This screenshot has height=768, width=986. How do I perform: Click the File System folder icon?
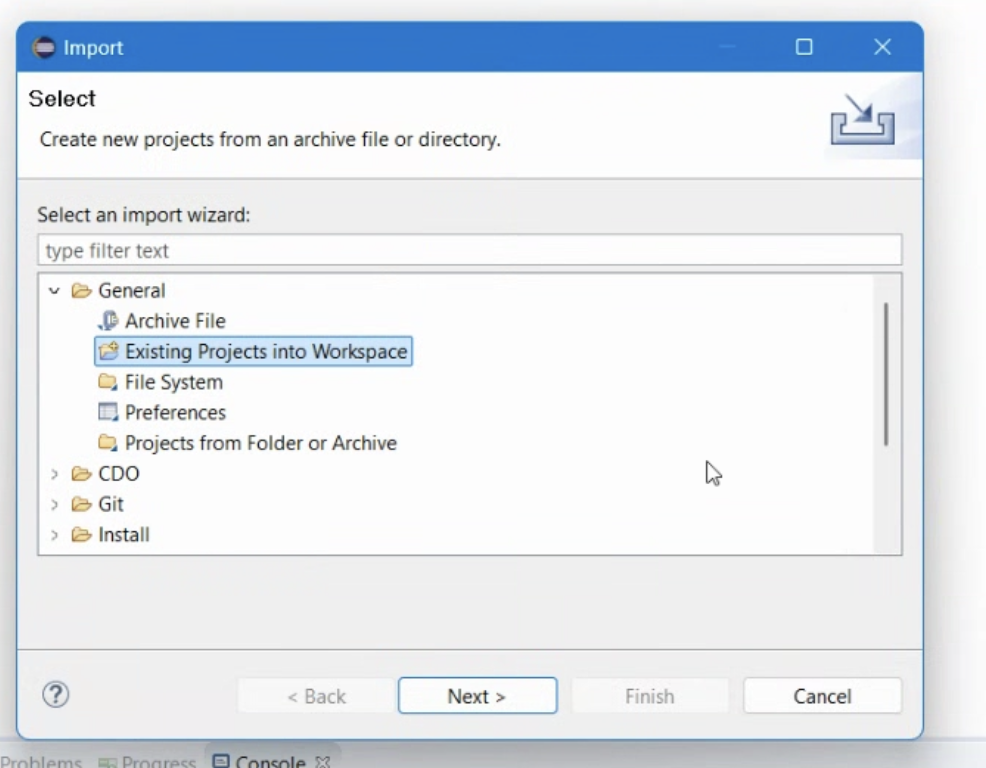point(108,382)
